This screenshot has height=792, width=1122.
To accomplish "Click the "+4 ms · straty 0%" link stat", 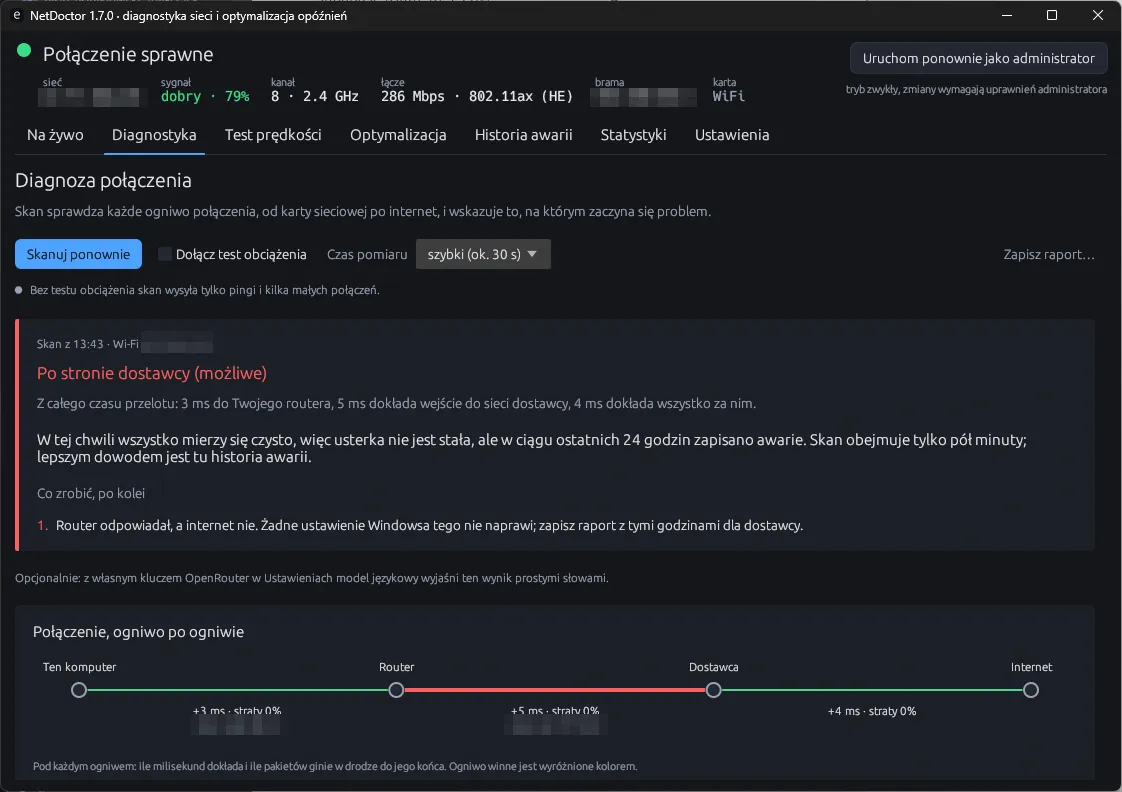I will point(872,711).
